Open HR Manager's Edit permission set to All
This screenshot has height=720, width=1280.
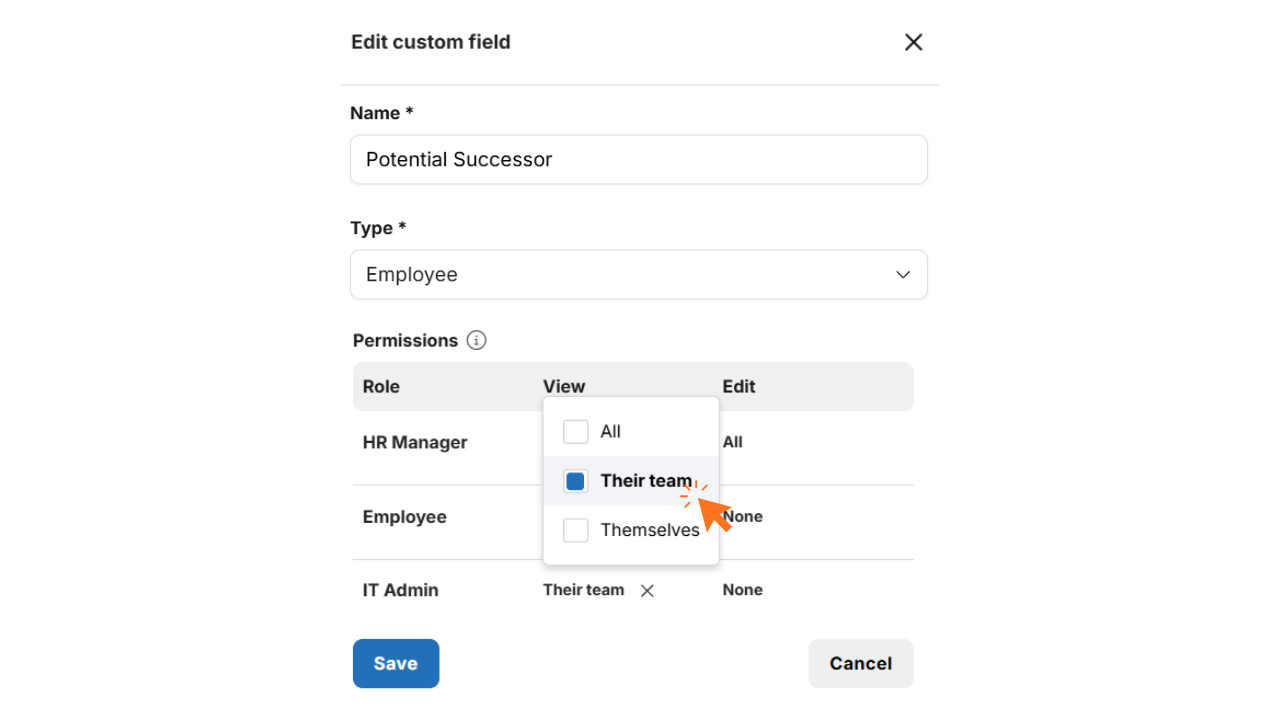[733, 442]
